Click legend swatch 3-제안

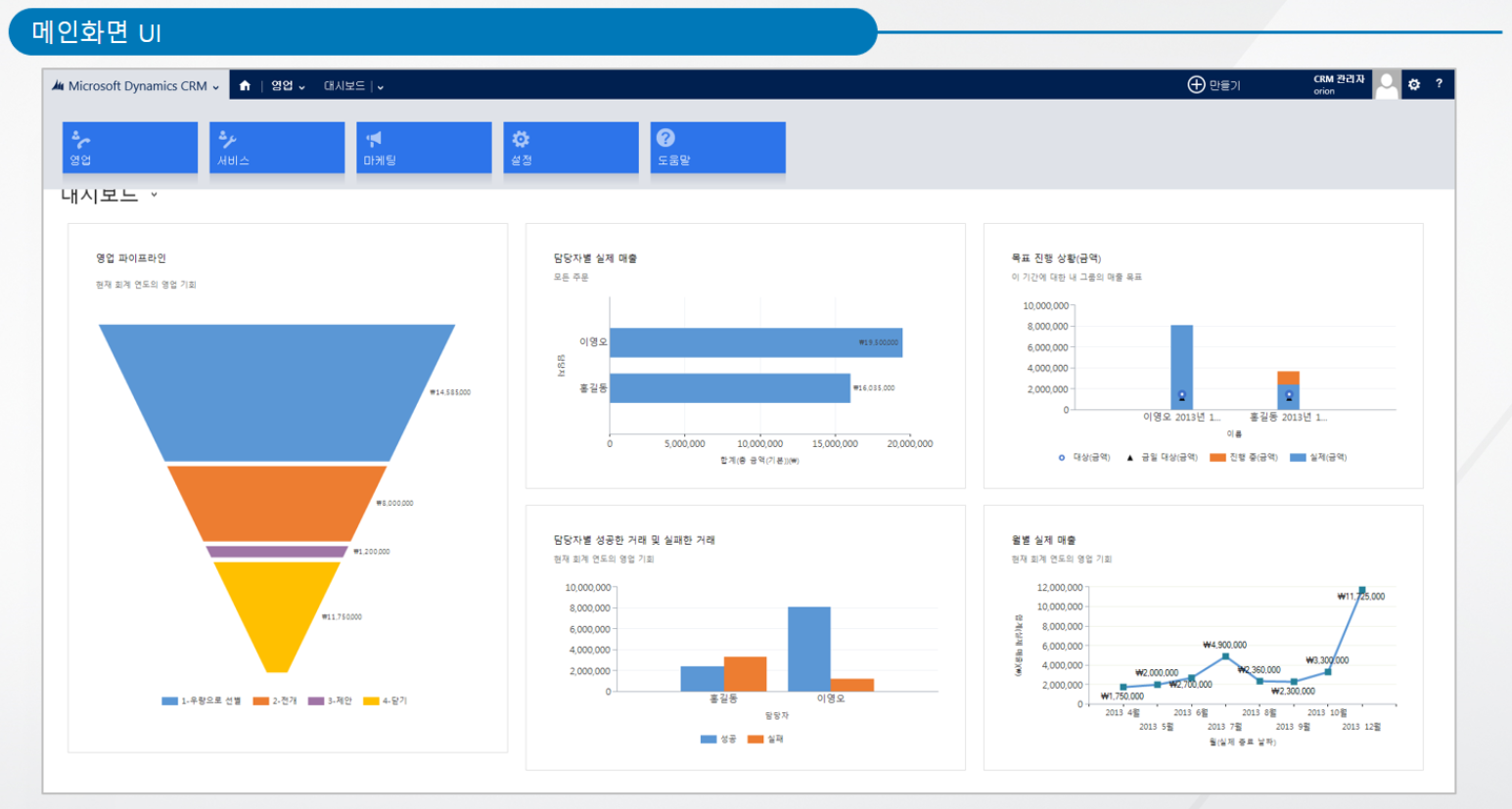point(315,700)
